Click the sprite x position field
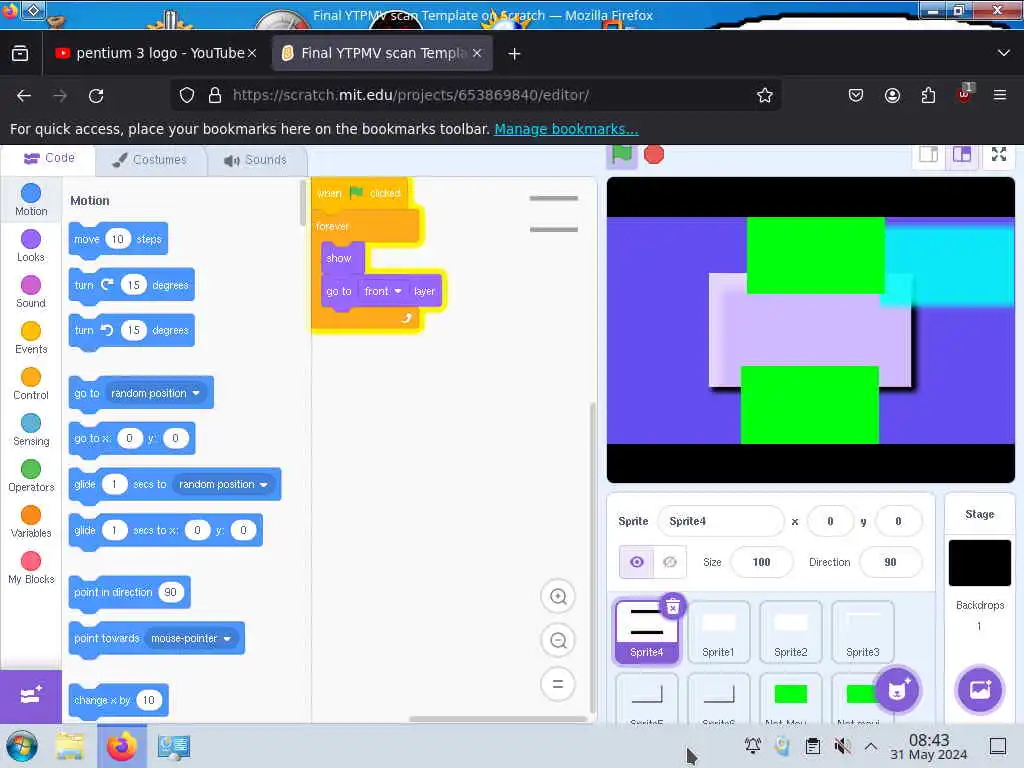 (x=830, y=521)
